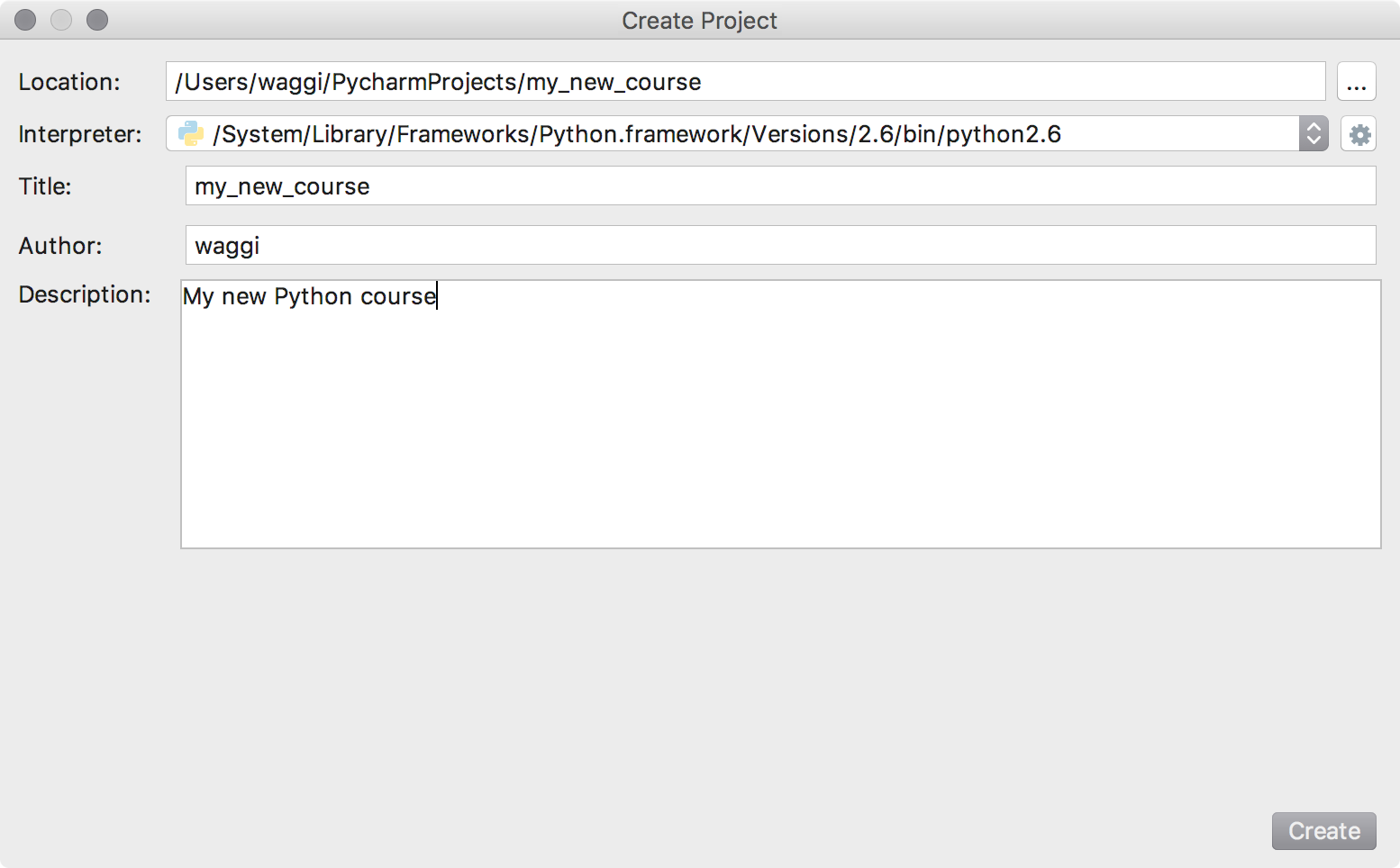
Task: Focus the Location path field
Action: 746,82
